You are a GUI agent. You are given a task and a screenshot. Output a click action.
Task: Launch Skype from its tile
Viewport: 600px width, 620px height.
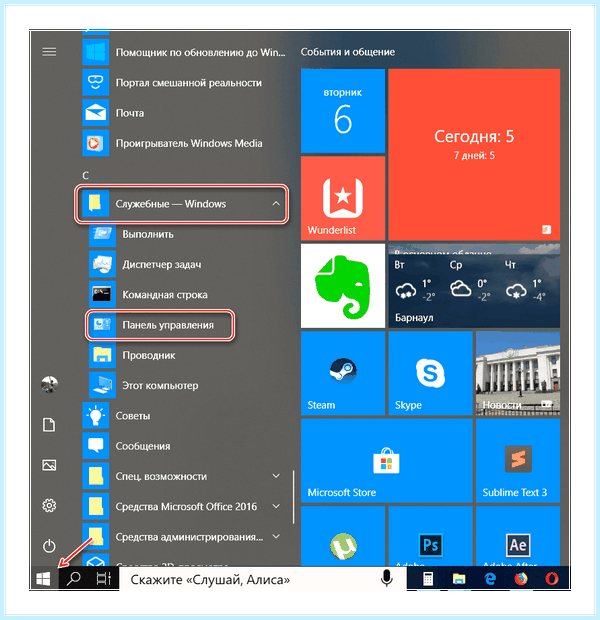430,373
